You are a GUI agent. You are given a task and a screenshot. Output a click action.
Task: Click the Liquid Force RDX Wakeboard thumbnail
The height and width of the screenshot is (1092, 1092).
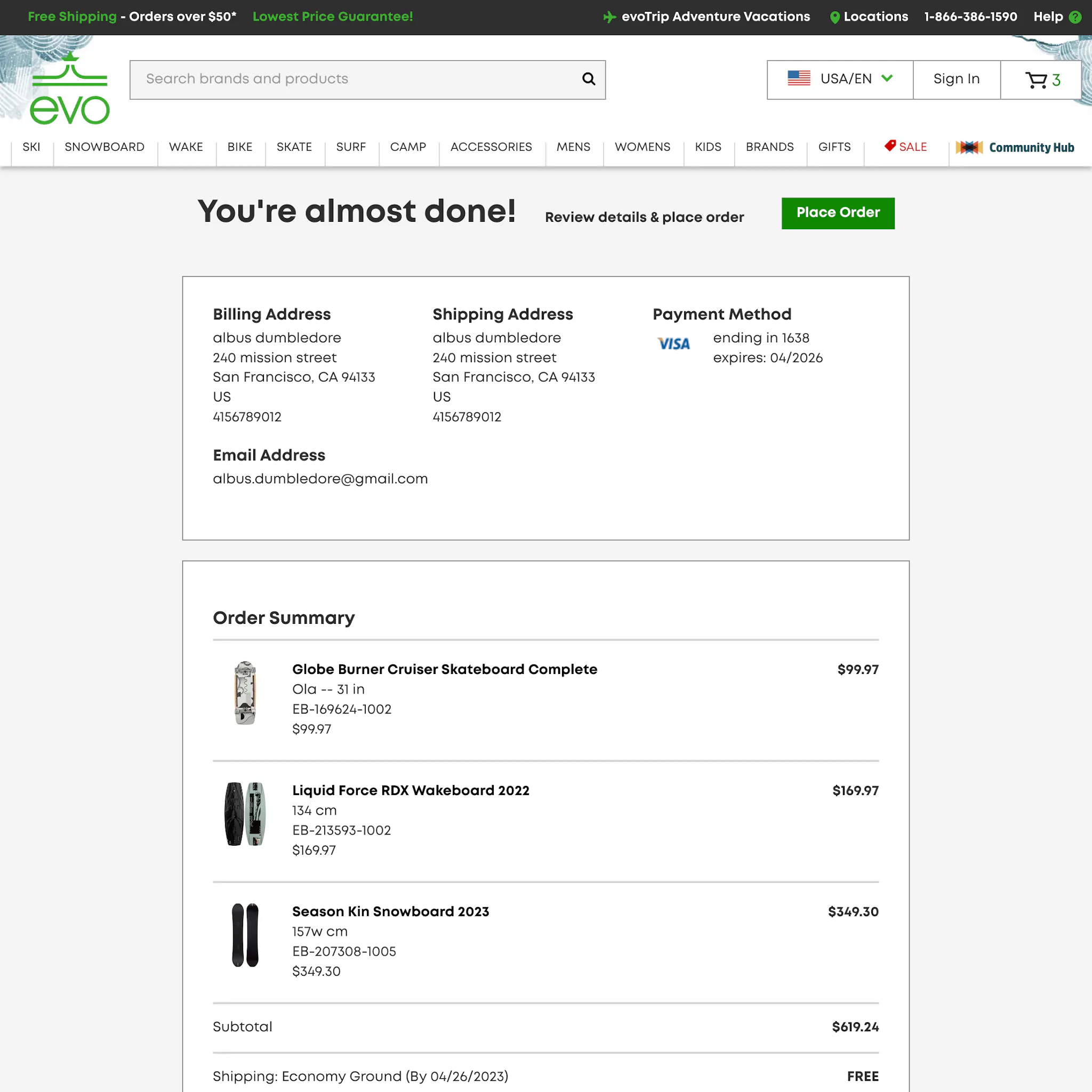245,813
